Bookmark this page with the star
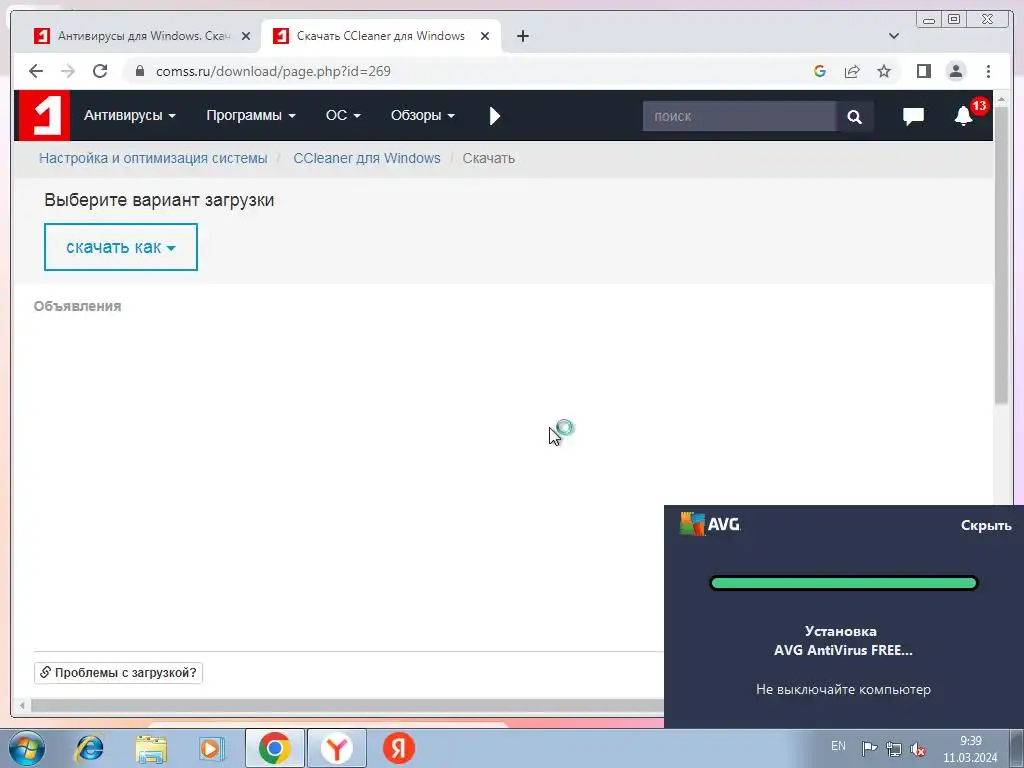The image size is (1024, 768). pyautogui.click(x=884, y=71)
